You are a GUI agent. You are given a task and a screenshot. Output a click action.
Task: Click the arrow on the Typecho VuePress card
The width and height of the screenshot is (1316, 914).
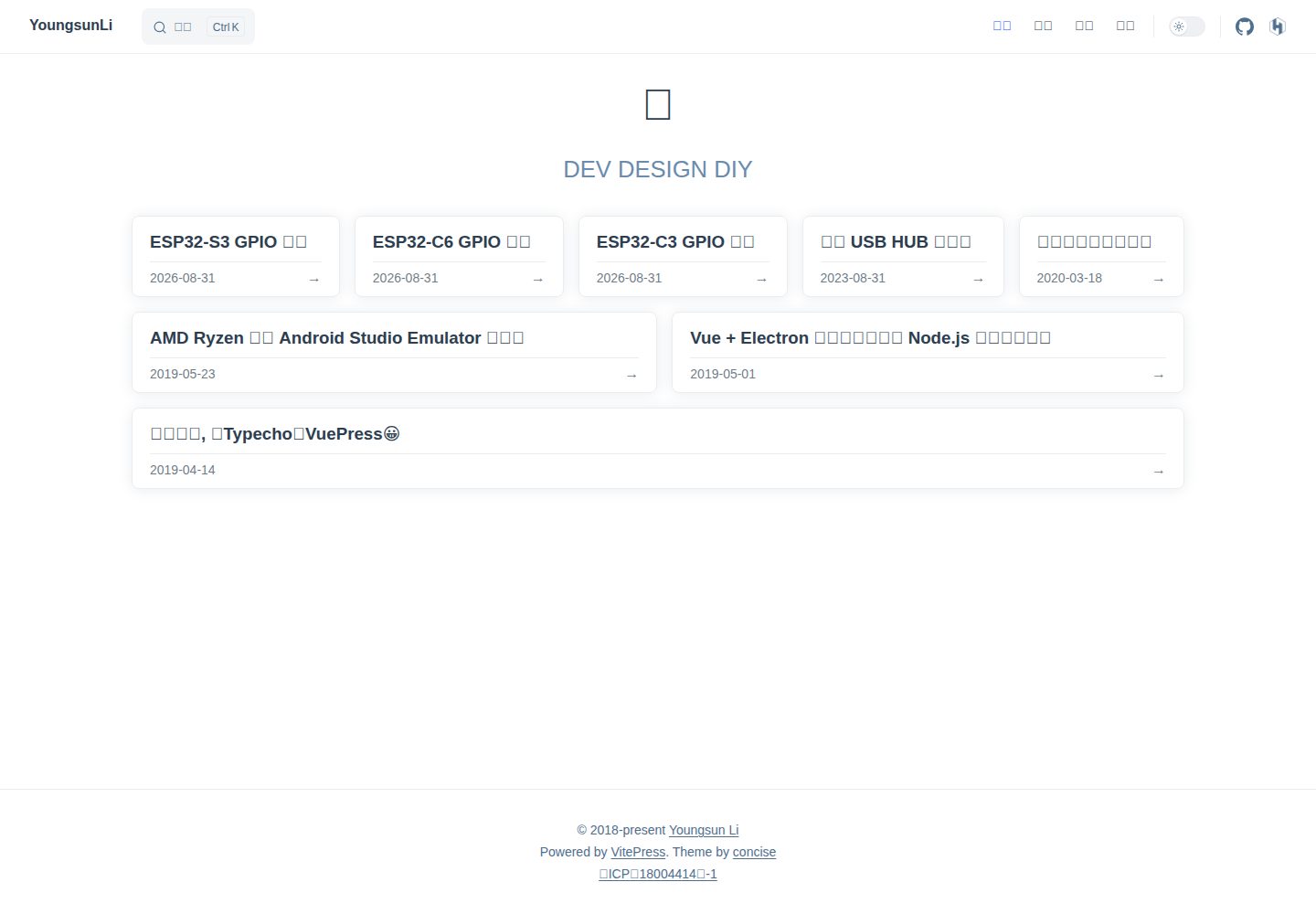tap(1159, 471)
